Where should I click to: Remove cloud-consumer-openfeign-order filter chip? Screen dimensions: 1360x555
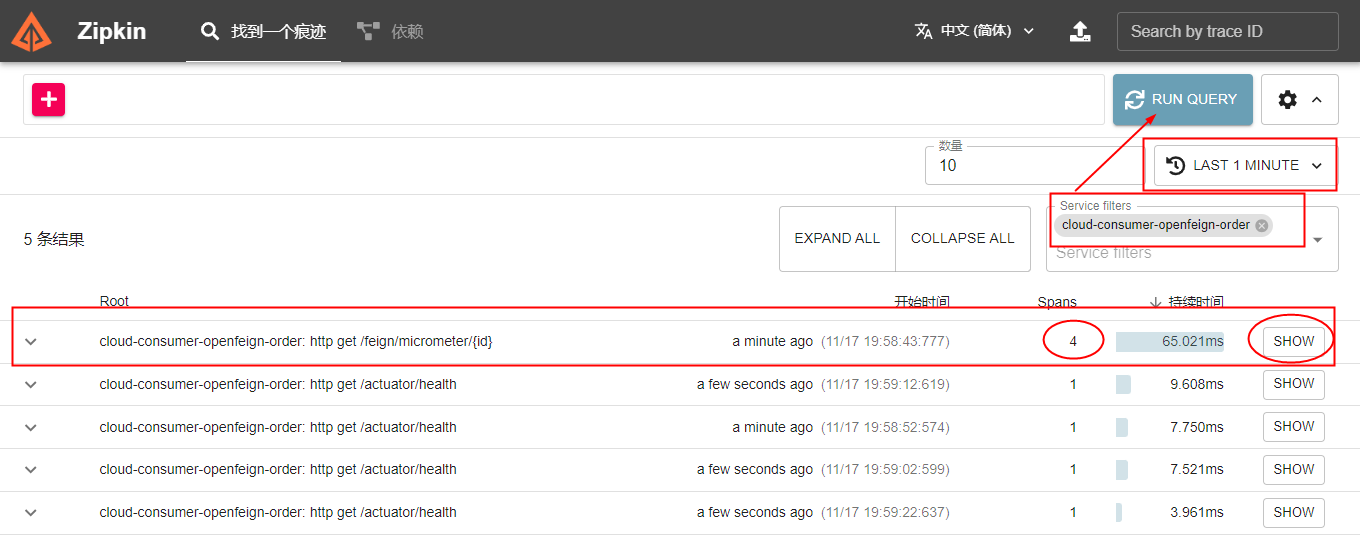1262,225
